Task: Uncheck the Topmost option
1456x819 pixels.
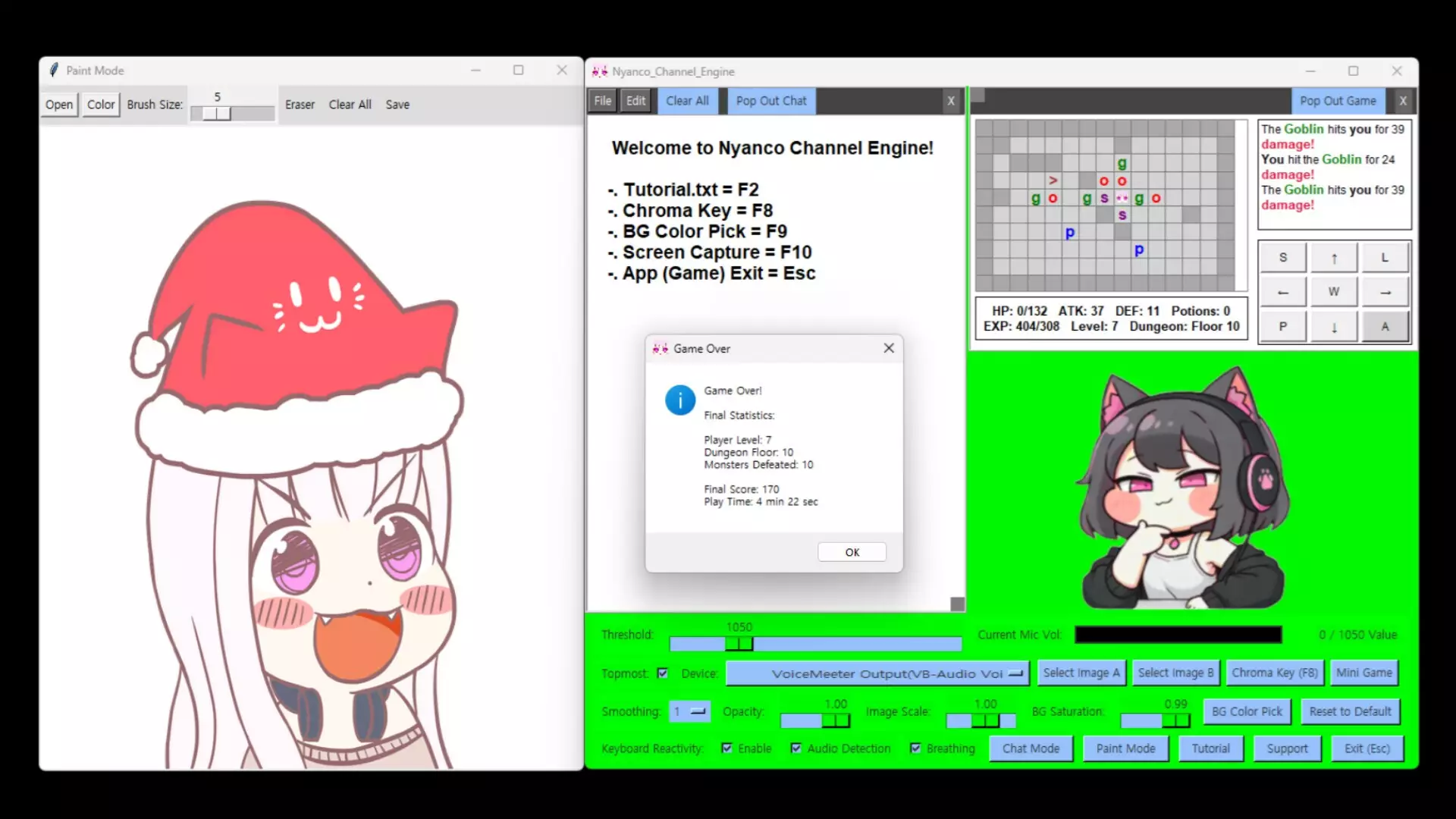Action: pyautogui.click(x=664, y=673)
